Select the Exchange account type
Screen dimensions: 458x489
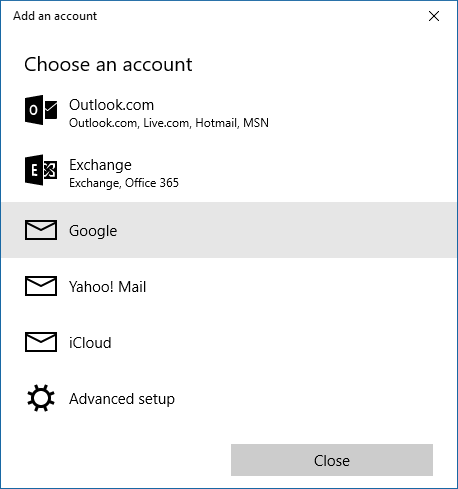pos(229,173)
